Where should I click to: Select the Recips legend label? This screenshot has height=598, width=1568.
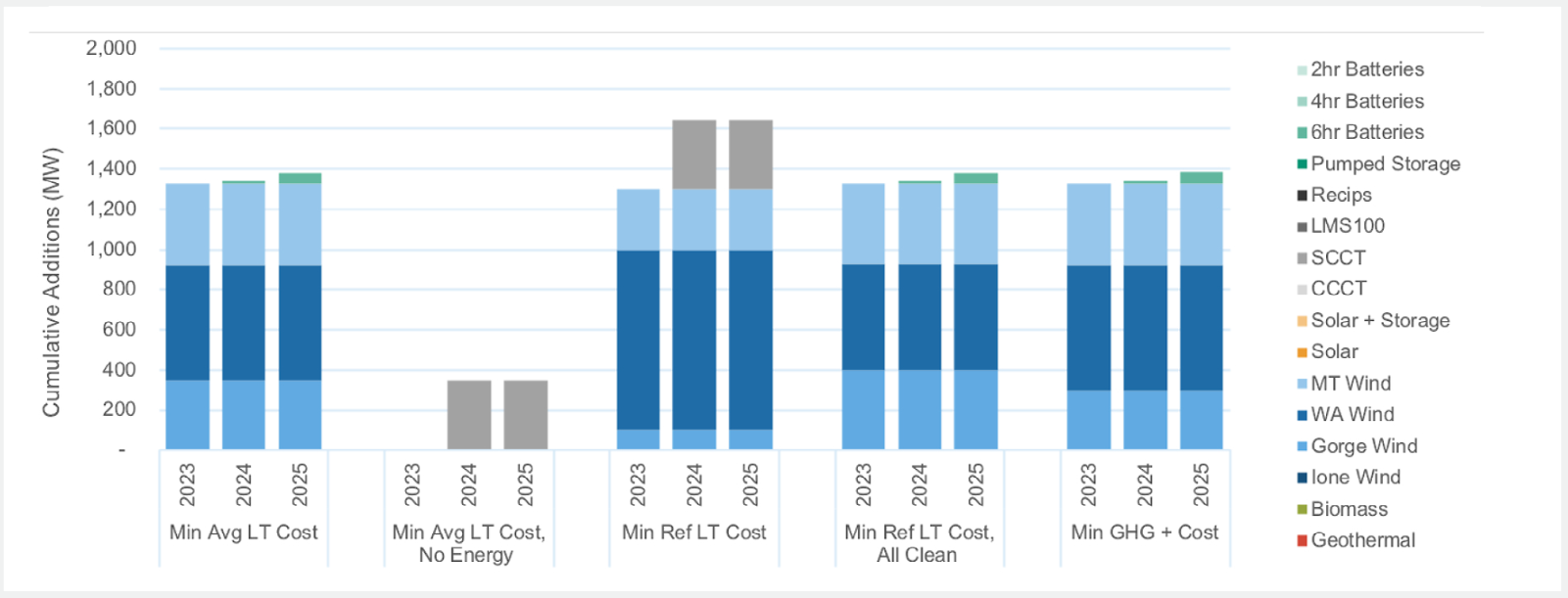1341,195
